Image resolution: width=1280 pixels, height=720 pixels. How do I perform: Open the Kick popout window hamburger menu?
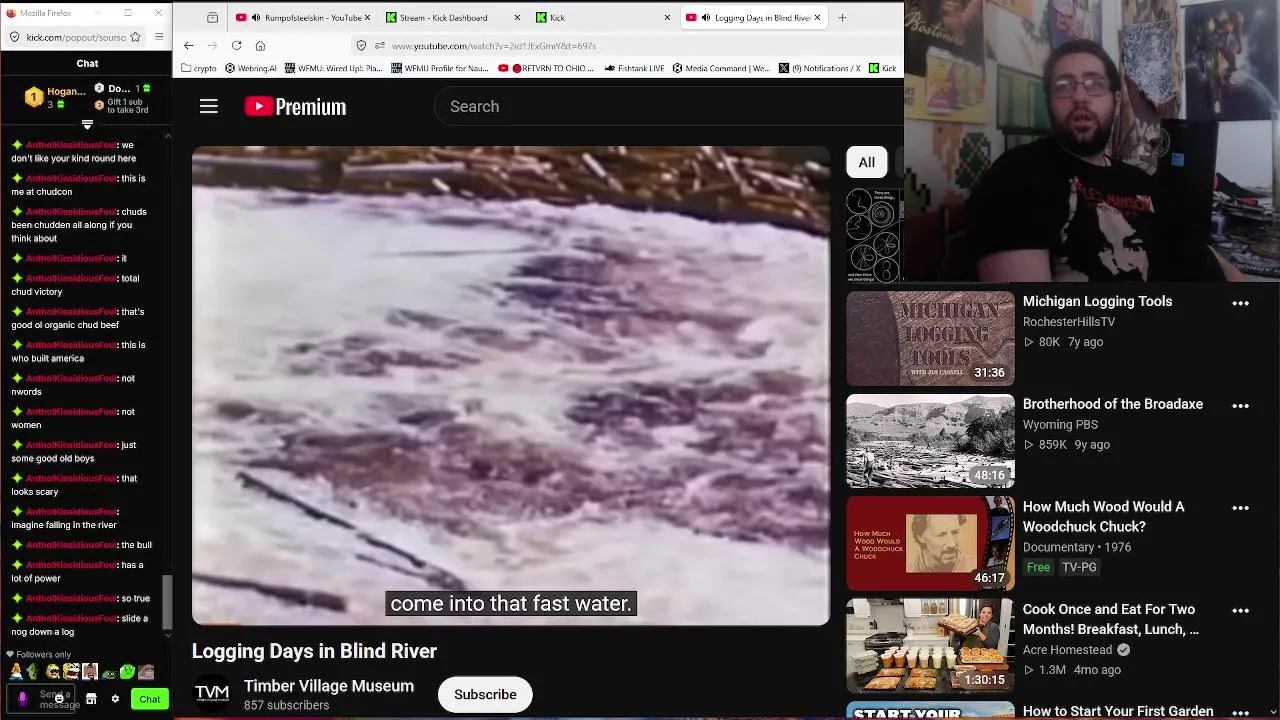click(x=160, y=37)
